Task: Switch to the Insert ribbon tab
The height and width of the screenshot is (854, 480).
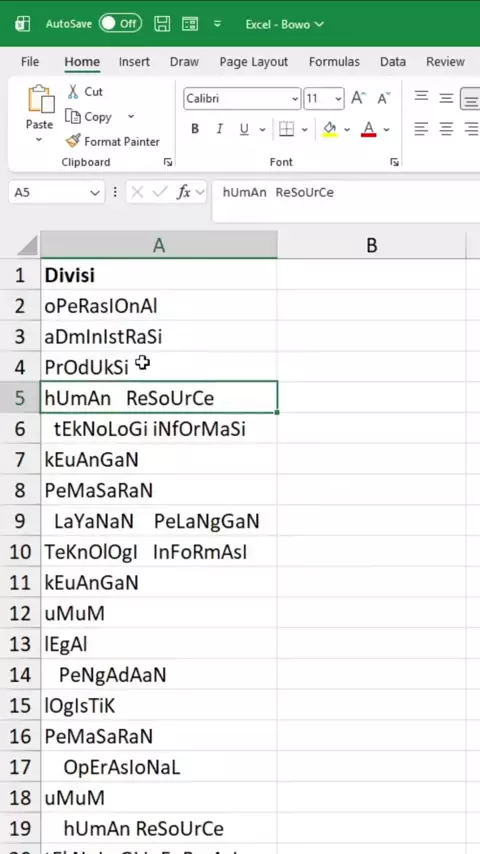Action: point(134,62)
